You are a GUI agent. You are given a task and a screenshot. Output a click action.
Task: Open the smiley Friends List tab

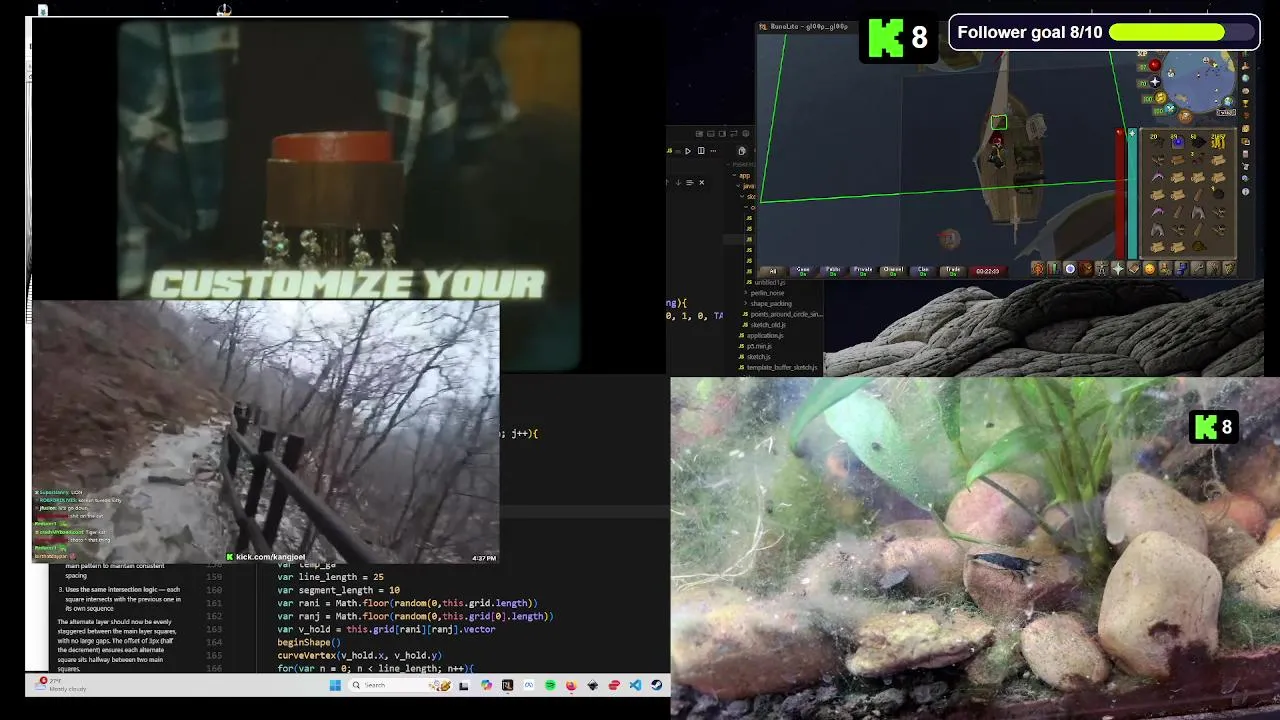coord(1149,268)
